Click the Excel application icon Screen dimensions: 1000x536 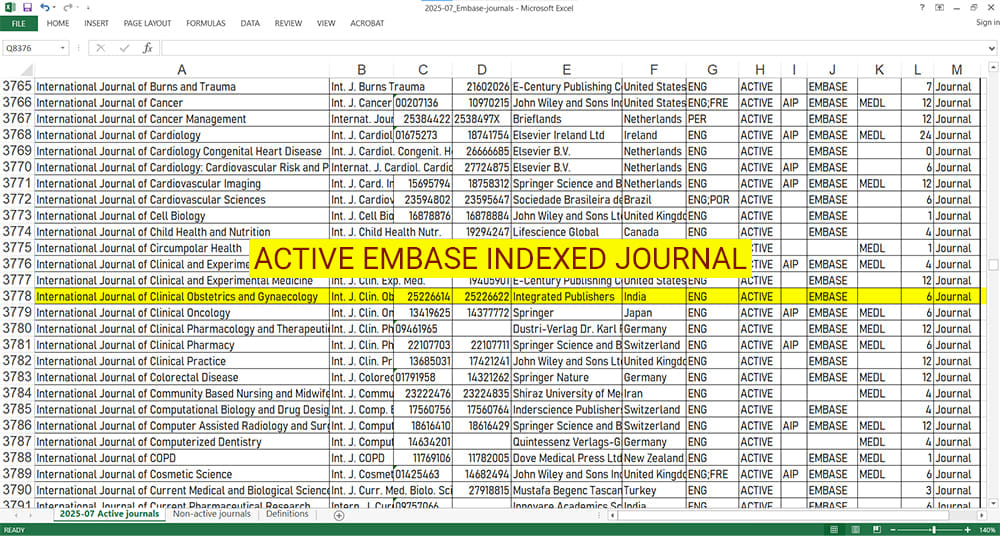tap(10, 8)
